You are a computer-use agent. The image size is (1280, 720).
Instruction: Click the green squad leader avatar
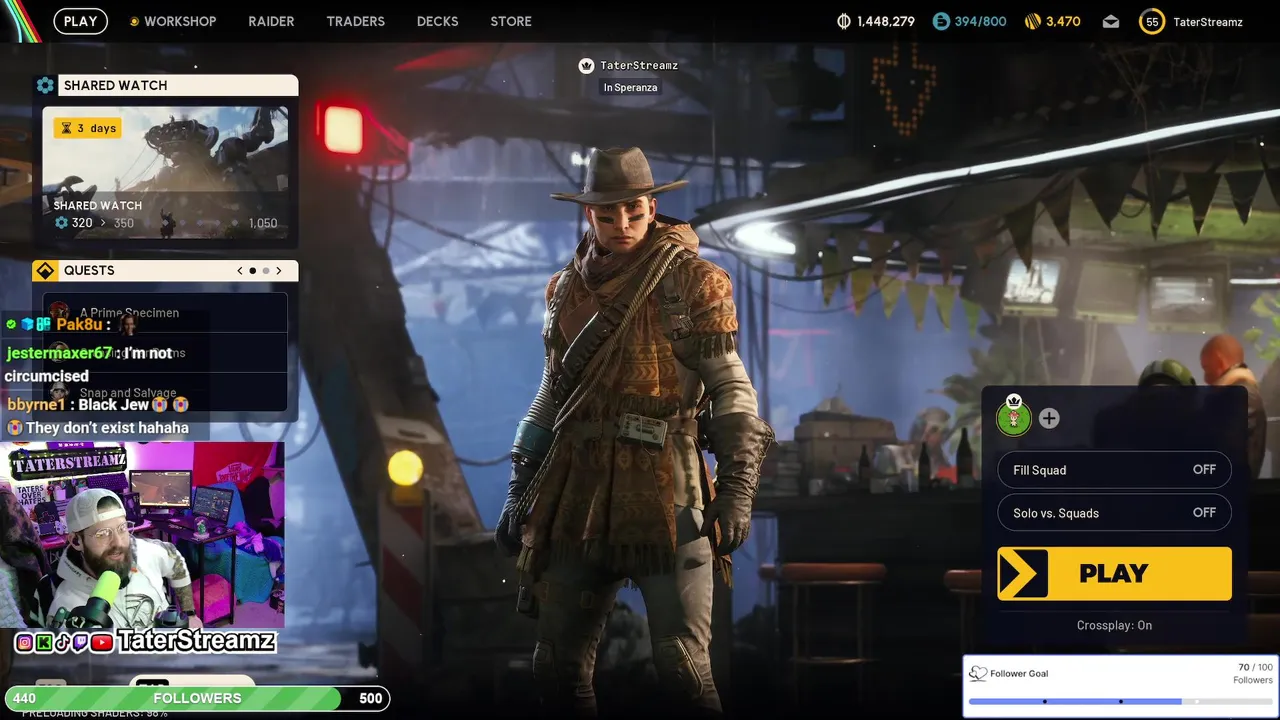pos(1014,418)
